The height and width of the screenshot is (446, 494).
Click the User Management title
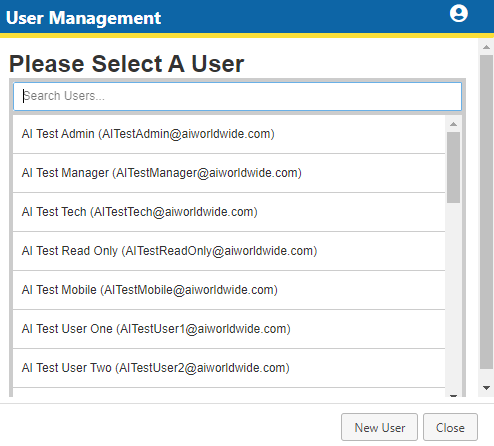(84, 18)
